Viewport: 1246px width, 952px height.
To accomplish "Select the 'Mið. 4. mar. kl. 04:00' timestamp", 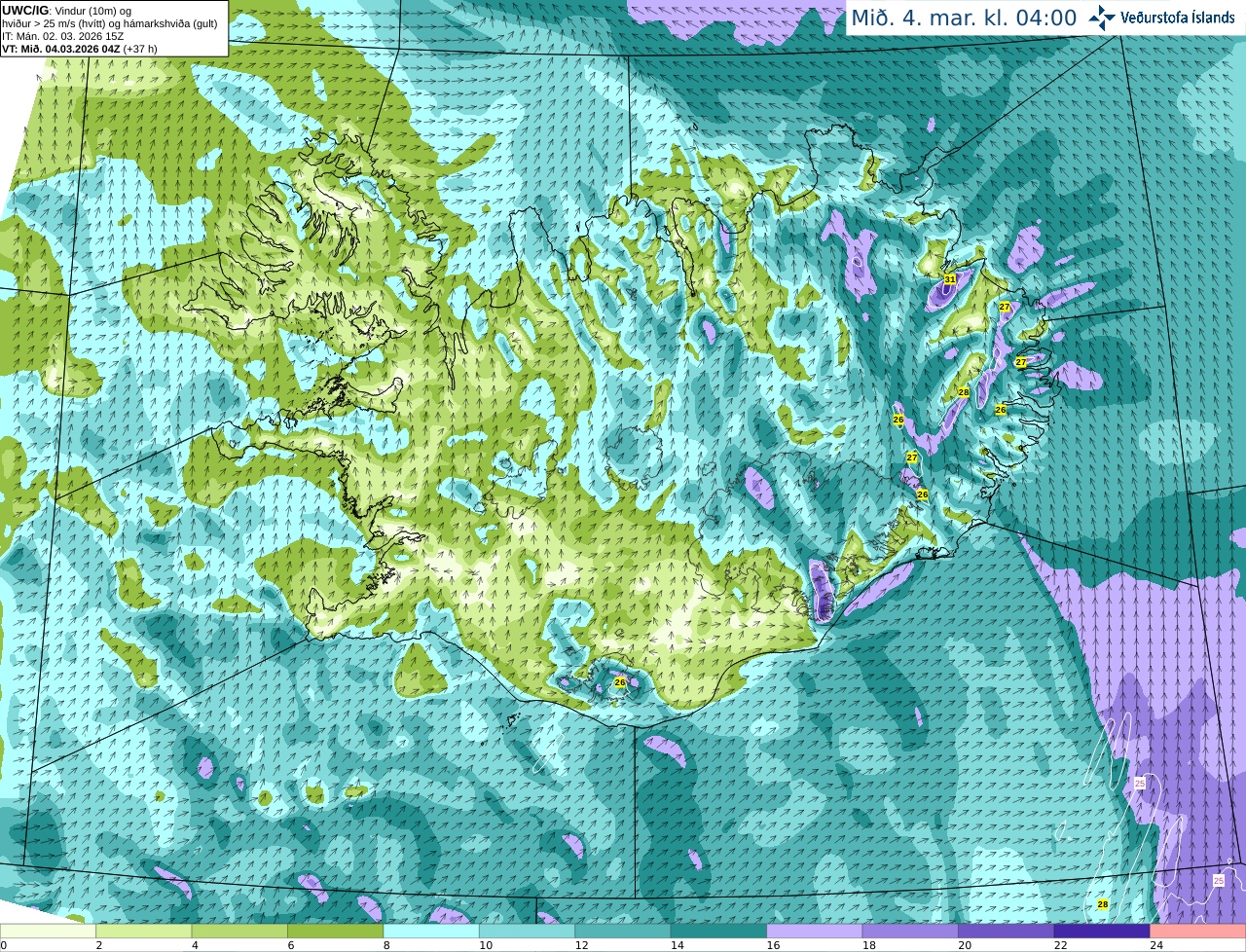I will click(964, 18).
